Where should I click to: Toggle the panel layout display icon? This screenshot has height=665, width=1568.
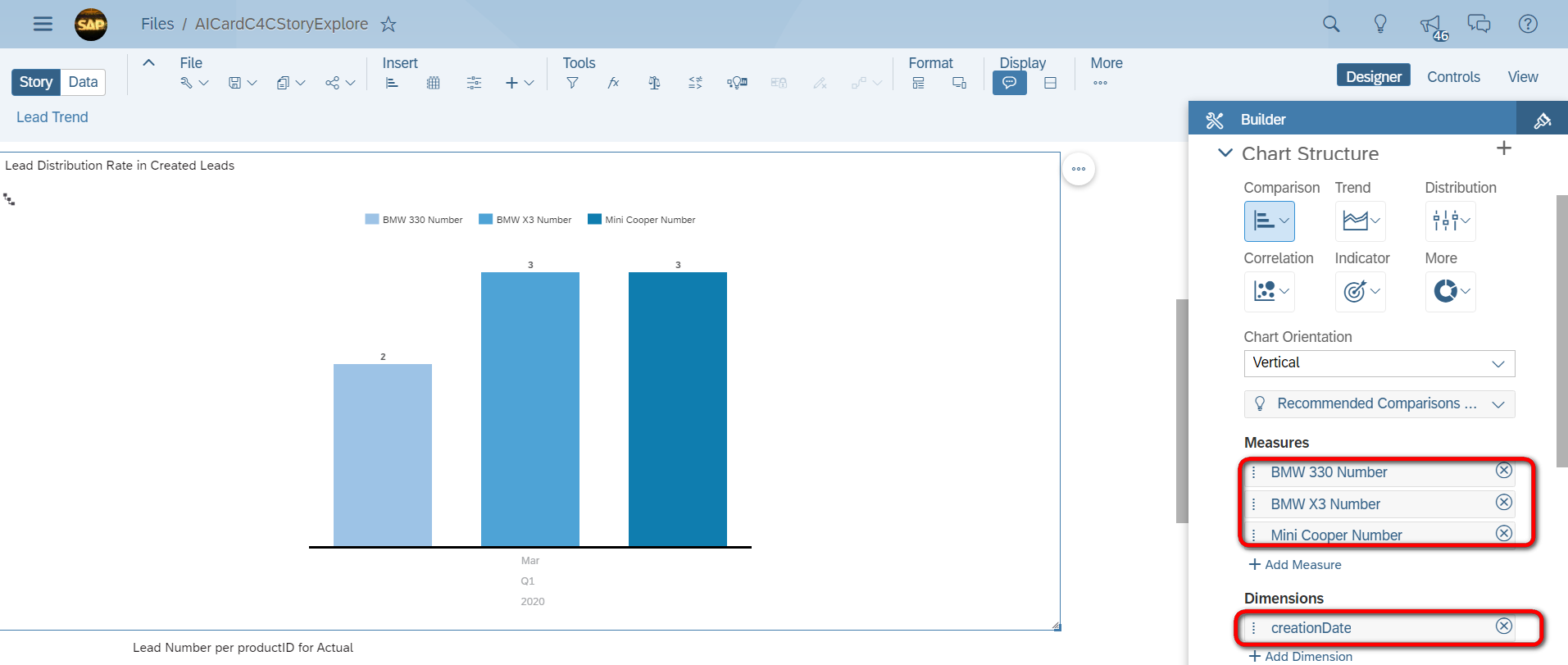[1050, 83]
